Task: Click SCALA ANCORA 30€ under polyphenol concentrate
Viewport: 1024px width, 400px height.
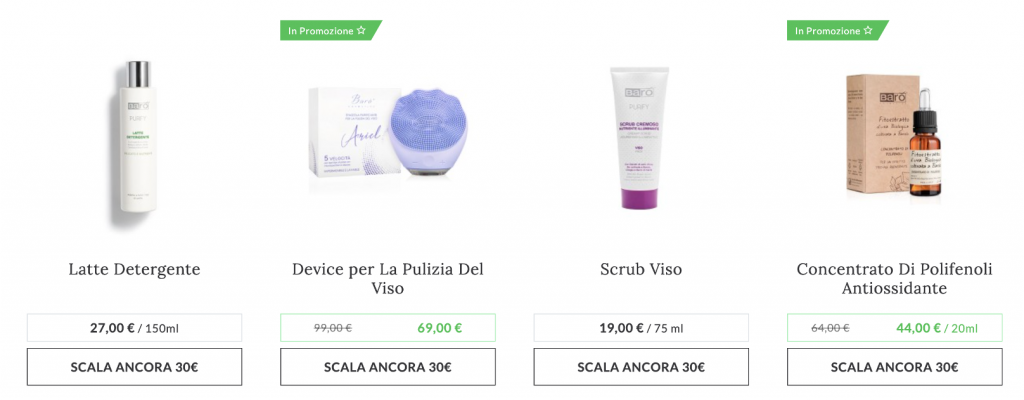Action: coord(895,367)
